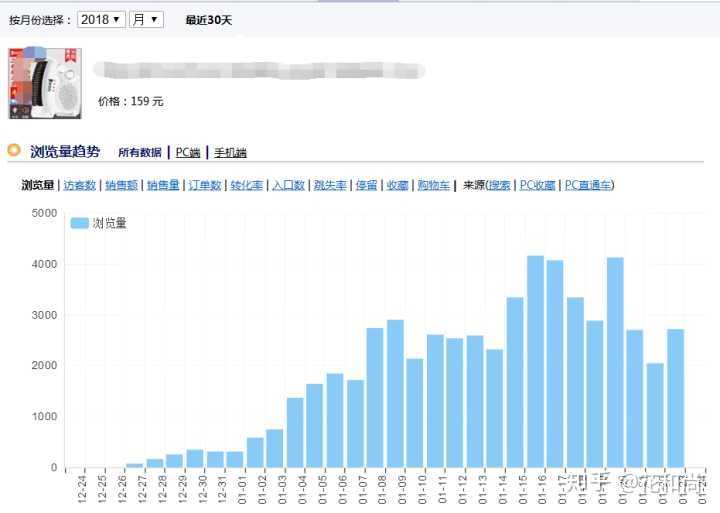Select the 购物车 metric link
720x513 pixels.
point(433,185)
